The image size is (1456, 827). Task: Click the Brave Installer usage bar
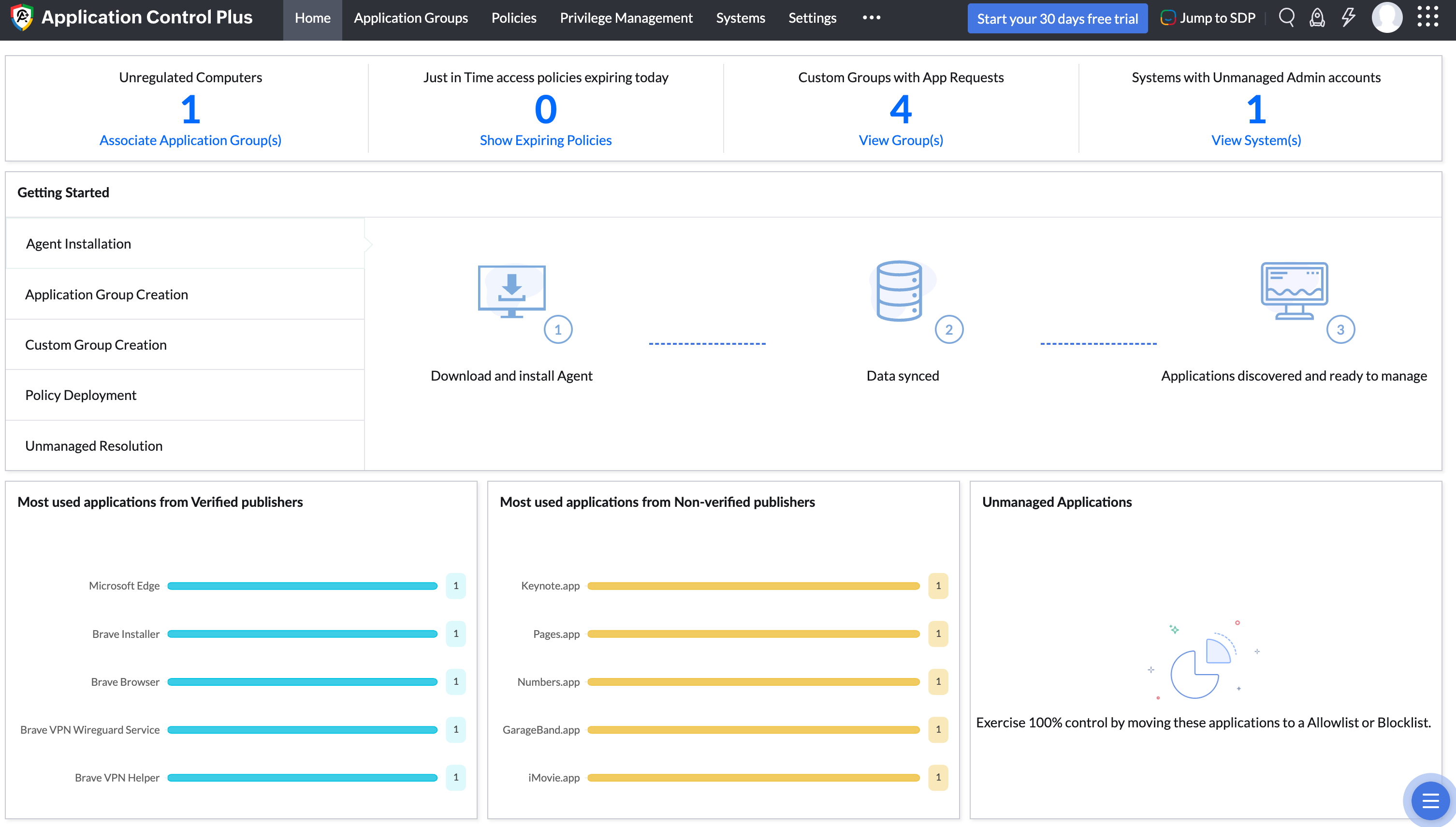tap(303, 634)
